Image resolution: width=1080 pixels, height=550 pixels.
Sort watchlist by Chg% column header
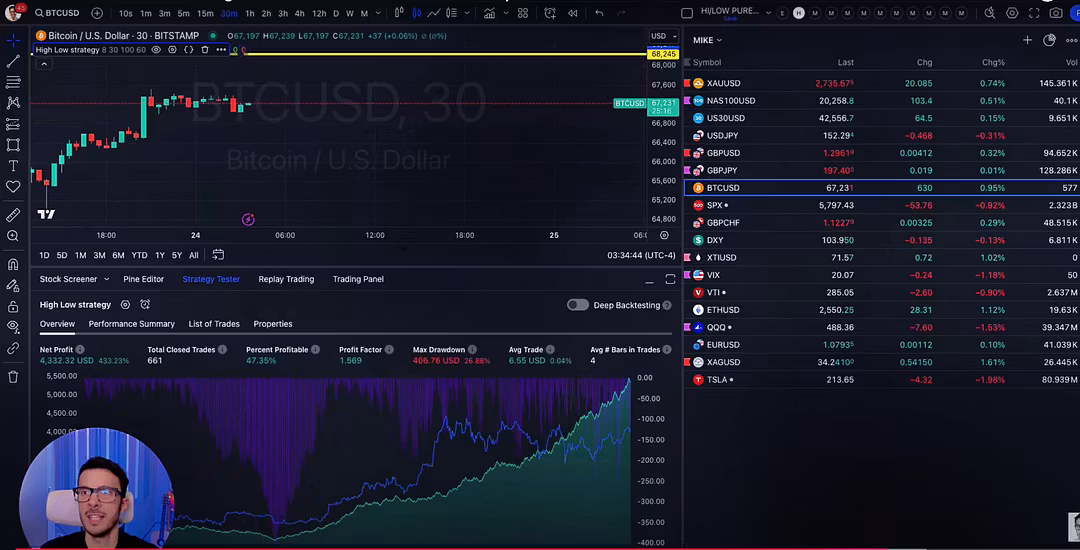tap(993, 63)
